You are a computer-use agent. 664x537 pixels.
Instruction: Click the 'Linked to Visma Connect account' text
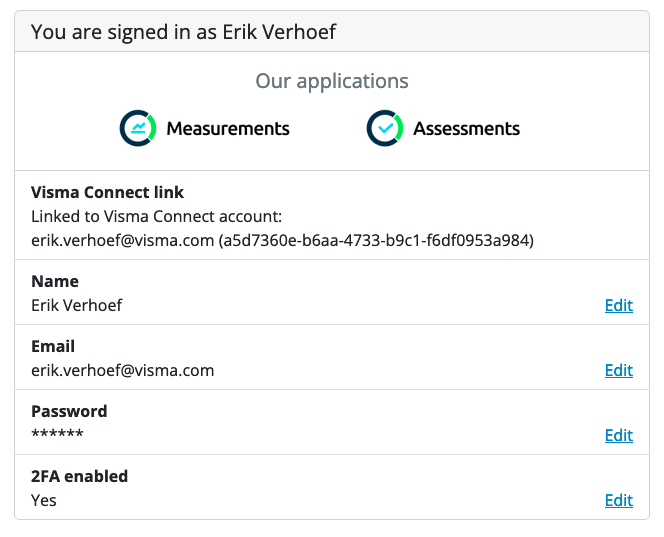coord(157,217)
